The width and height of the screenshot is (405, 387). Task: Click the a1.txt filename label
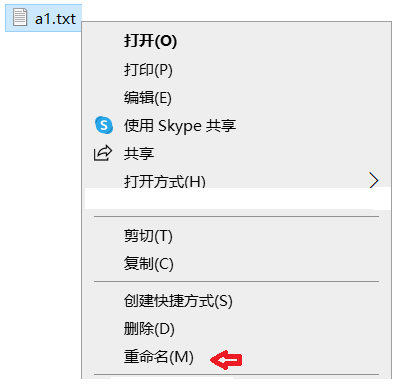point(55,19)
